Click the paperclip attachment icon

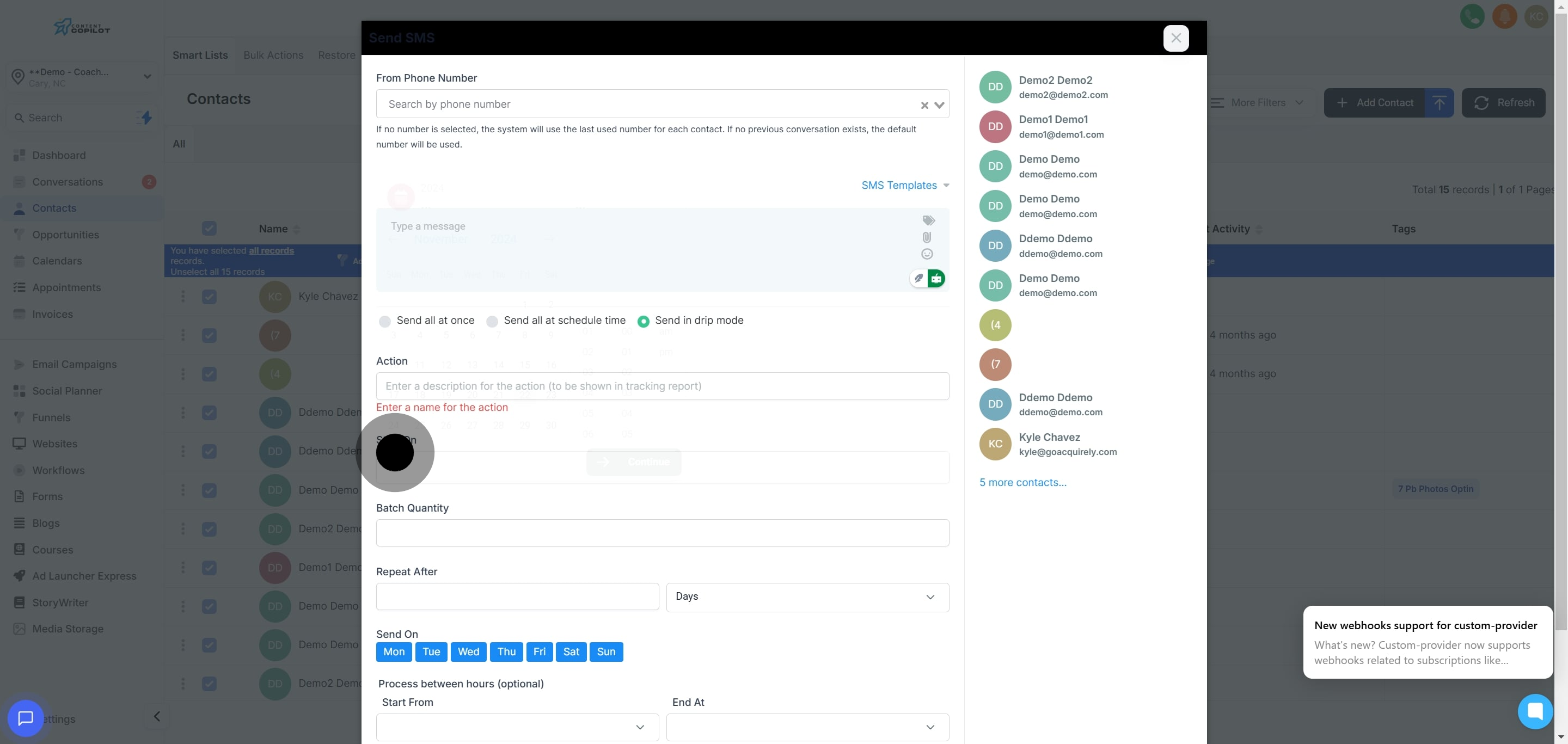click(x=927, y=237)
